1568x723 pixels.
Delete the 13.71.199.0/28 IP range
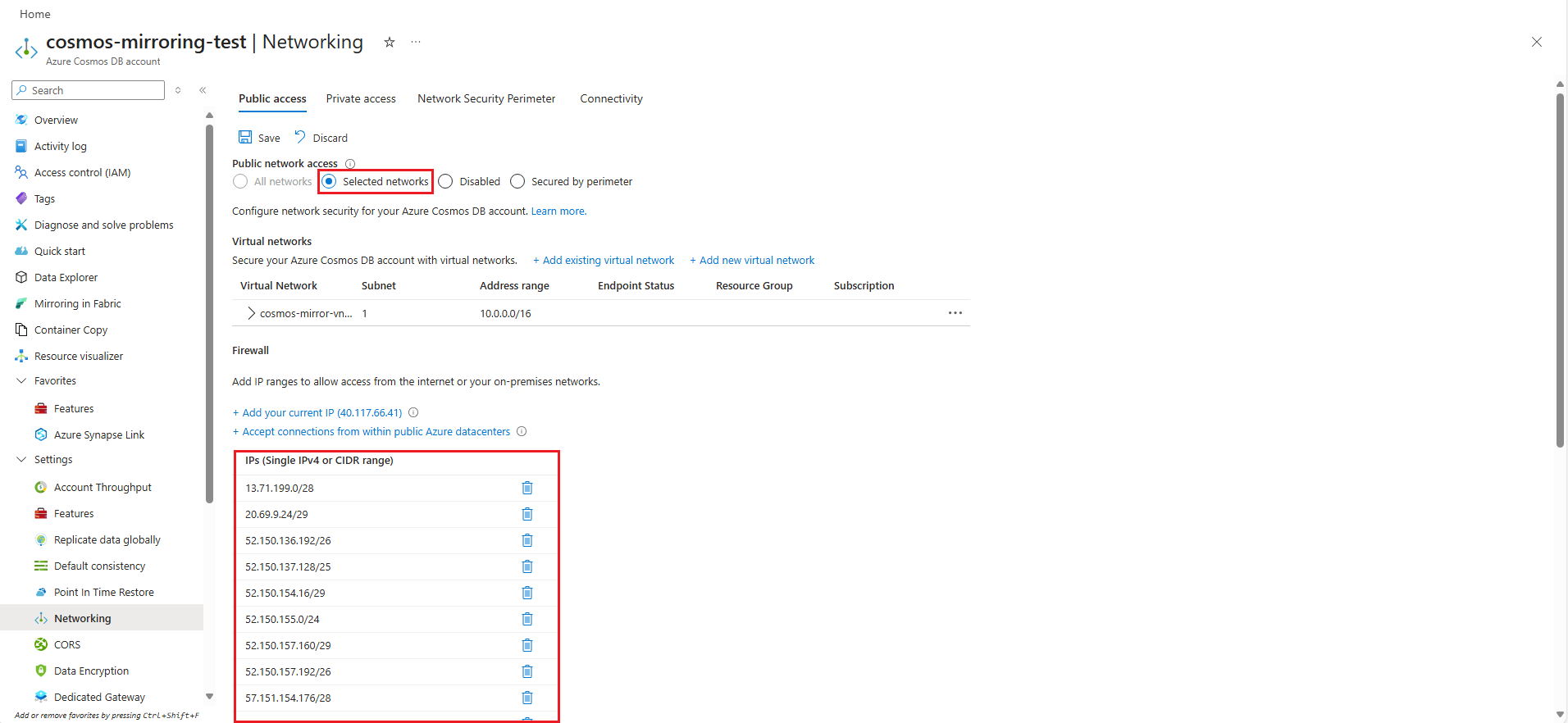pos(527,488)
